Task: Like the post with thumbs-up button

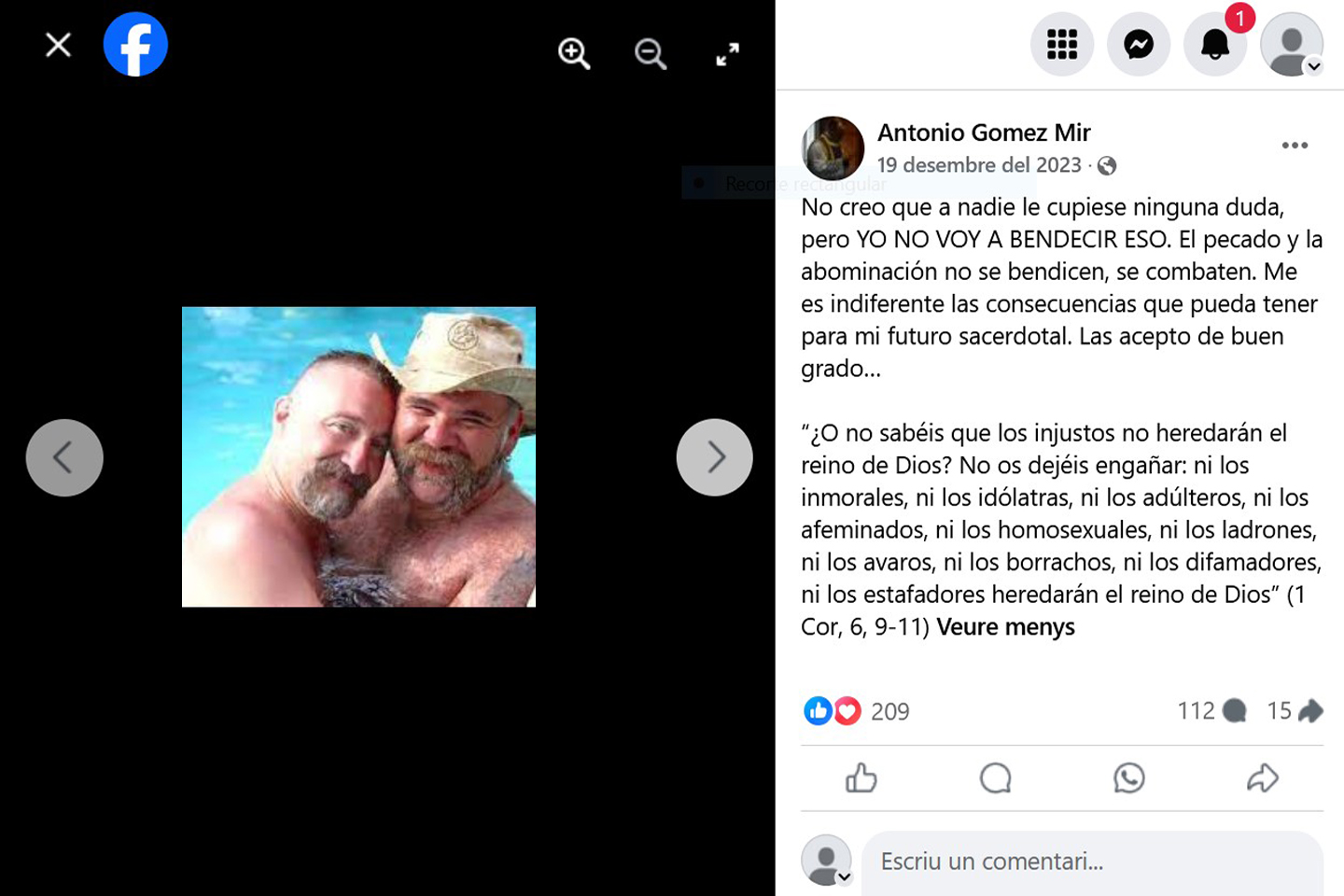Action: [x=861, y=778]
